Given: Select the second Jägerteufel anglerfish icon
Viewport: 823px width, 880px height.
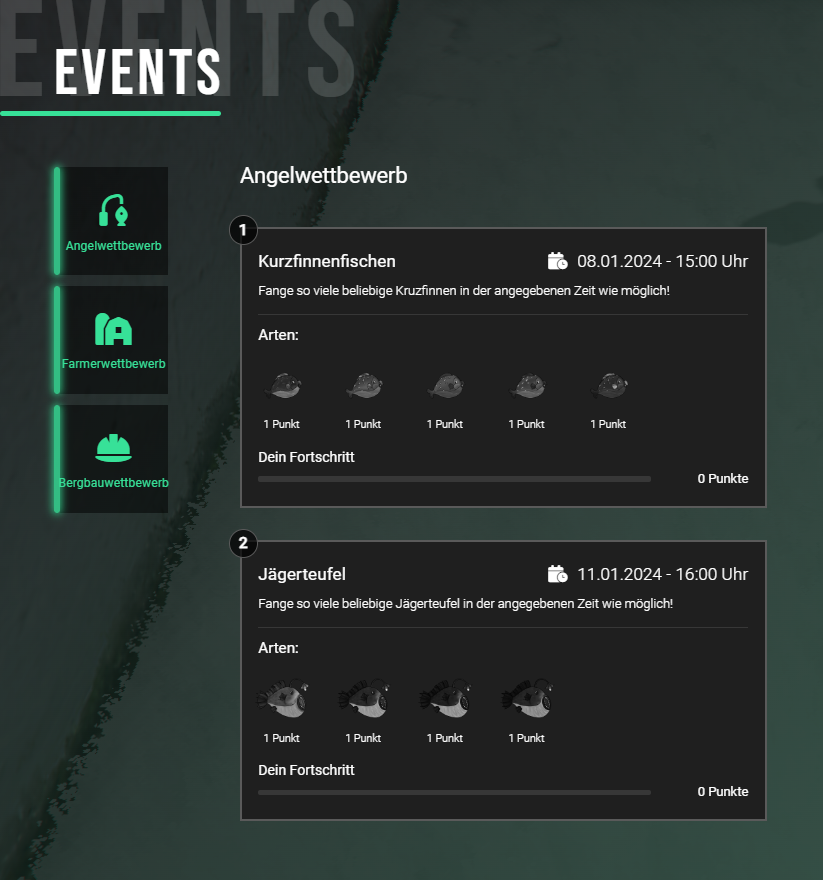Looking at the screenshot, I should click(x=364, y=698).
